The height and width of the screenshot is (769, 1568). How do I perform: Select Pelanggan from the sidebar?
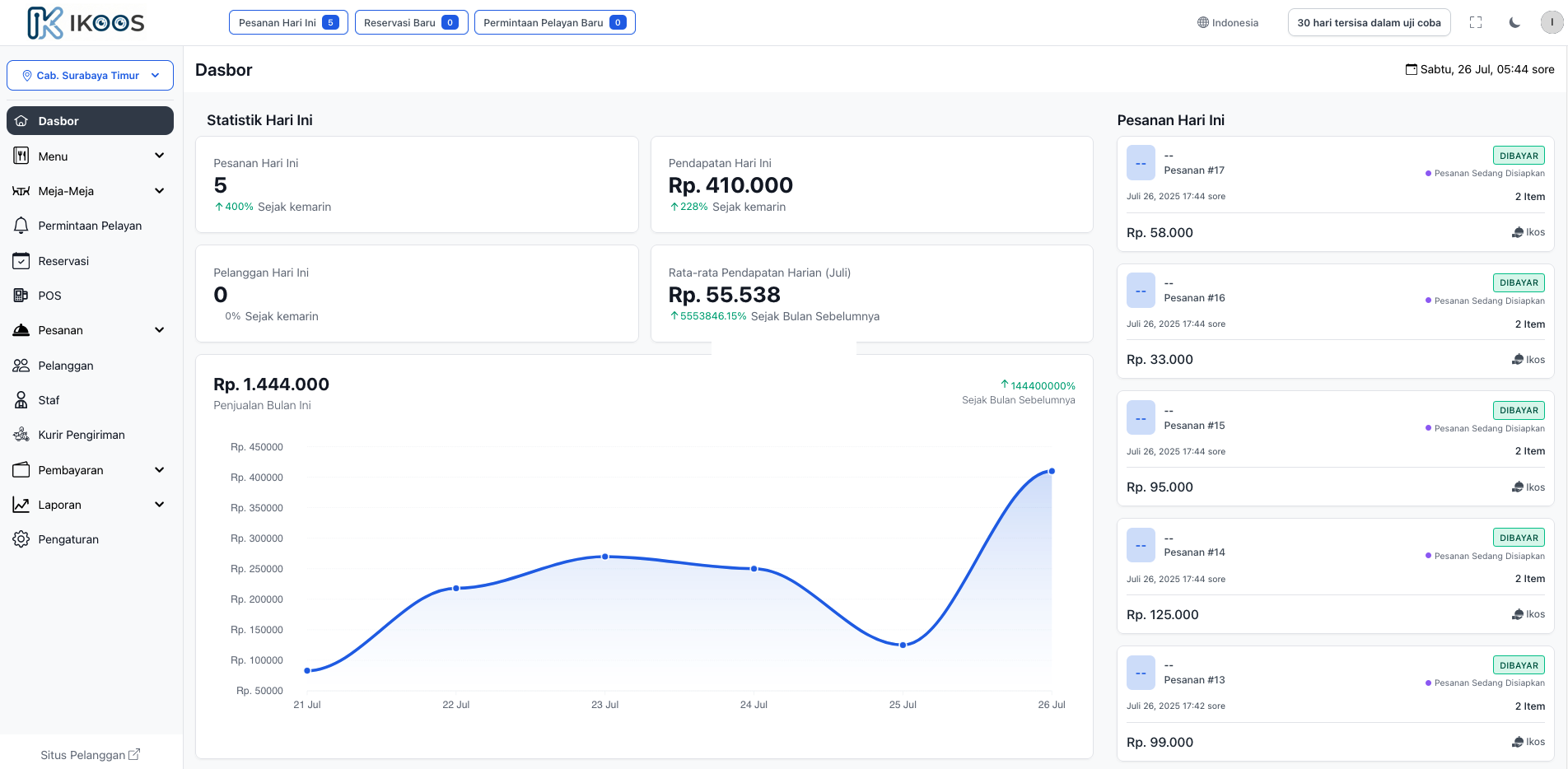(x=65, y=366)
